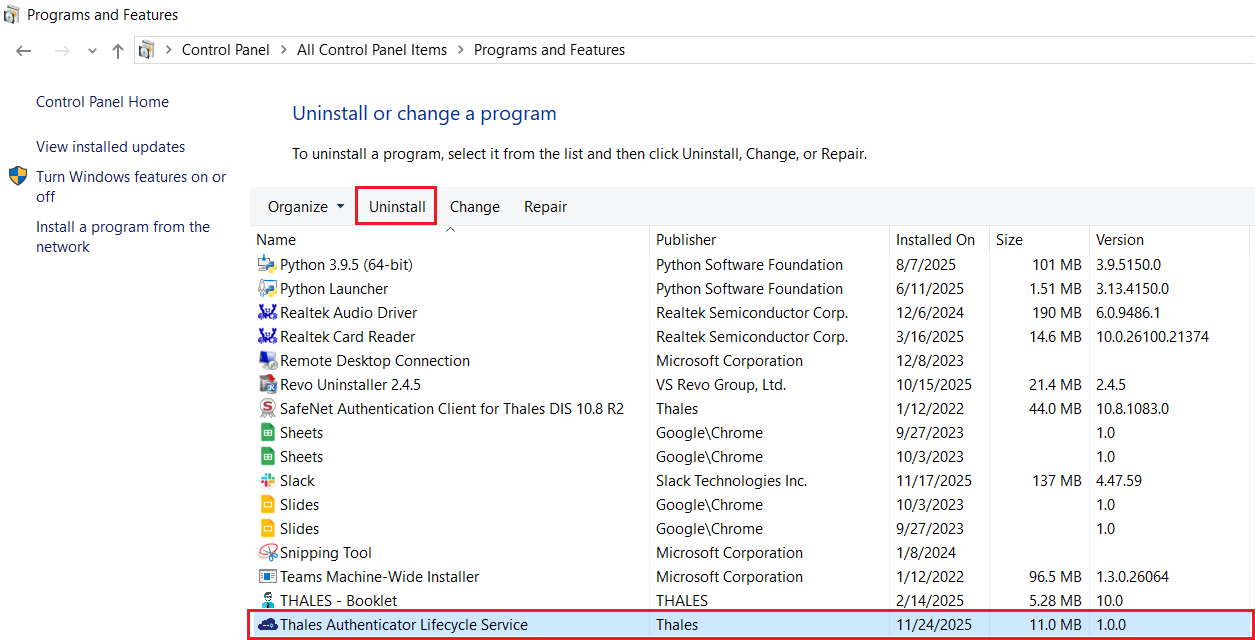Click the Teams Machine-Wide Installer icon
1255x640 pixels.
pyautogui.click(x=267, y=576)
